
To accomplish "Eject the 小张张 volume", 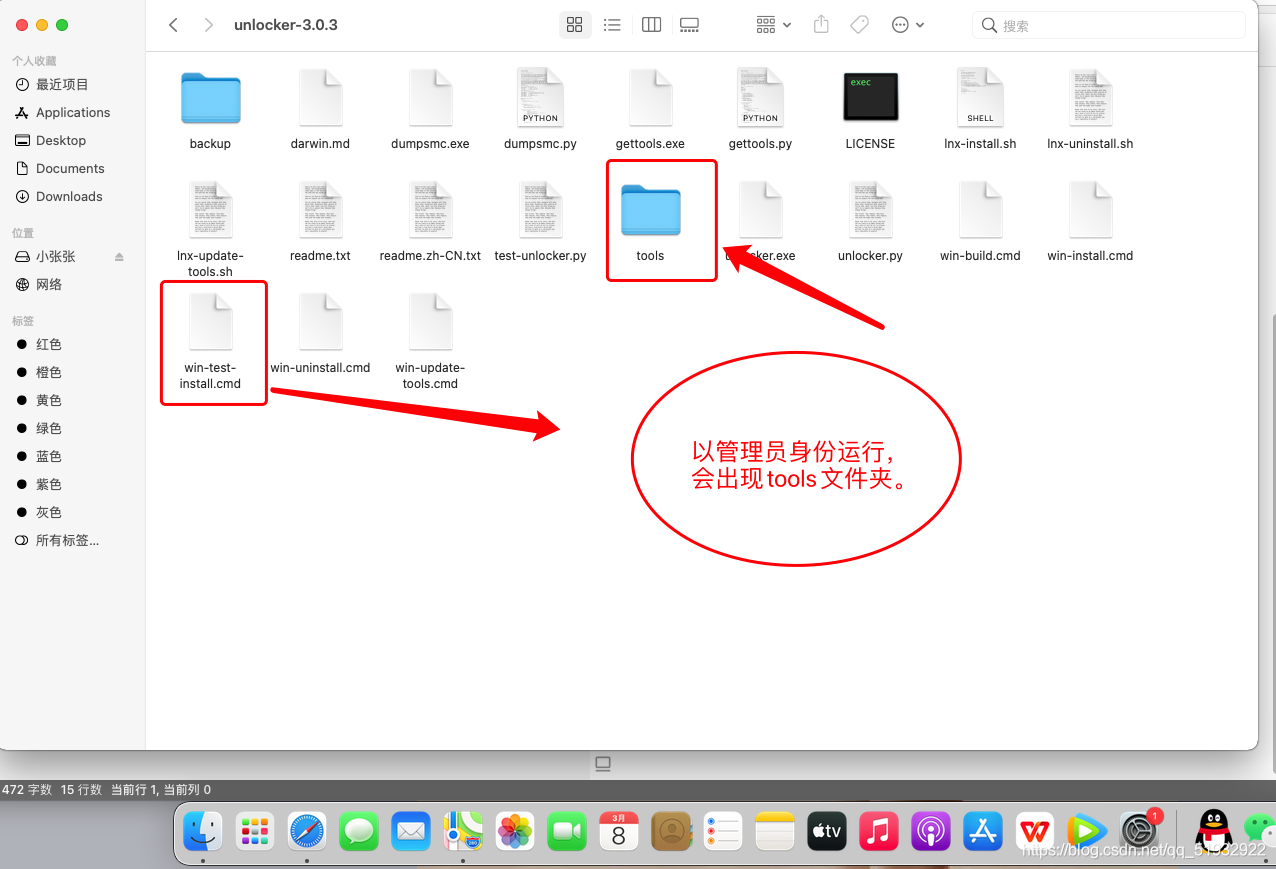I will tap(119, 257).
